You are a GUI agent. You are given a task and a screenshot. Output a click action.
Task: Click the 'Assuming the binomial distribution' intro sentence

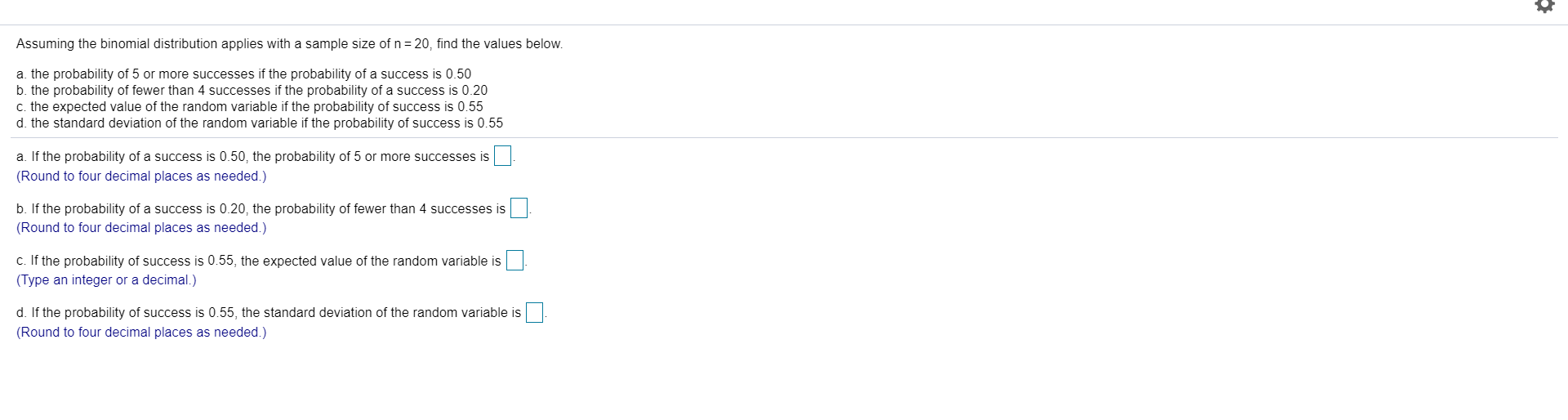click(x=289, y=44)
